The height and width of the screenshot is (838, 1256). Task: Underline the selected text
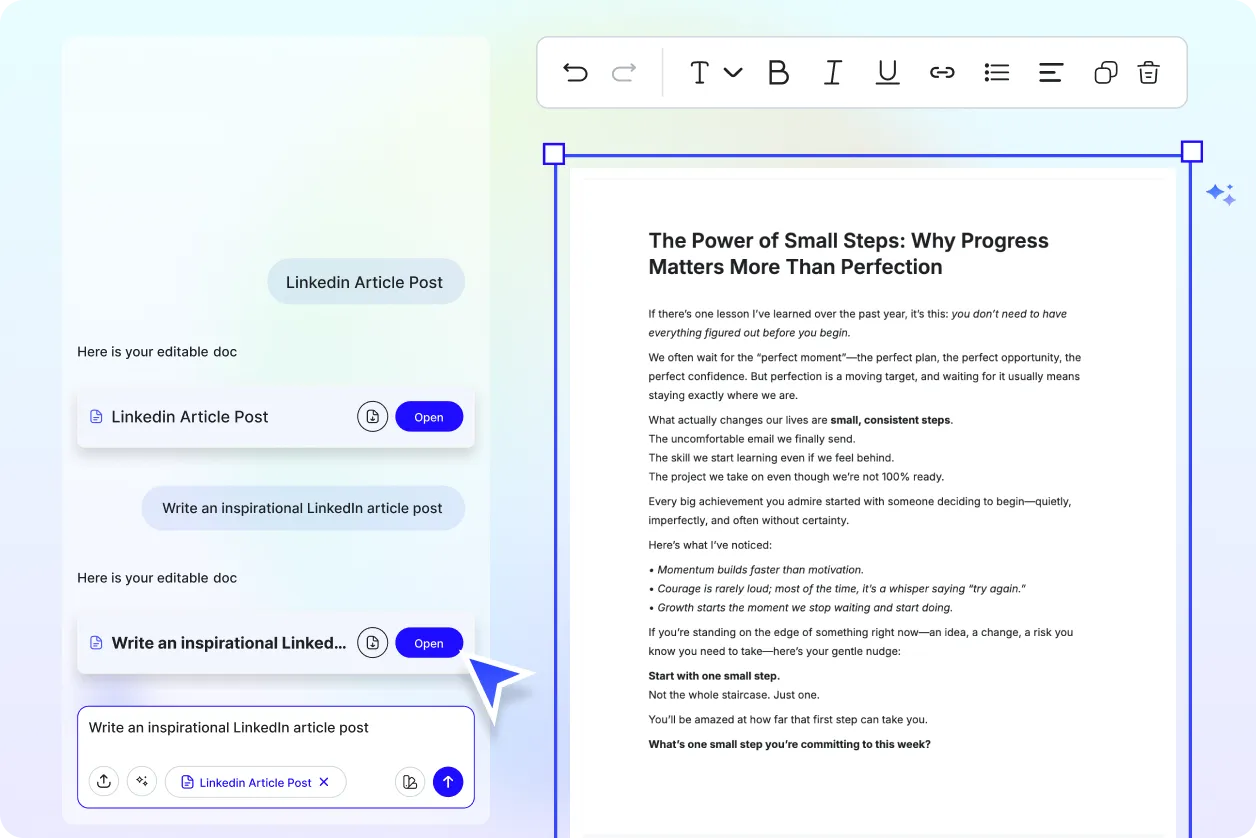(887, 72)
